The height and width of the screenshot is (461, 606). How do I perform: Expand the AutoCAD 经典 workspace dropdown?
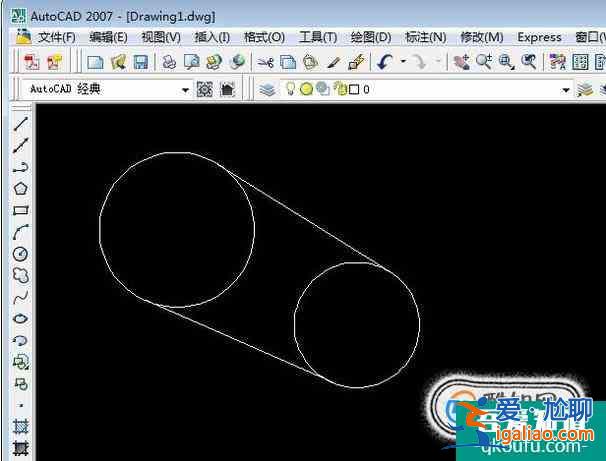tap(185, 90)
